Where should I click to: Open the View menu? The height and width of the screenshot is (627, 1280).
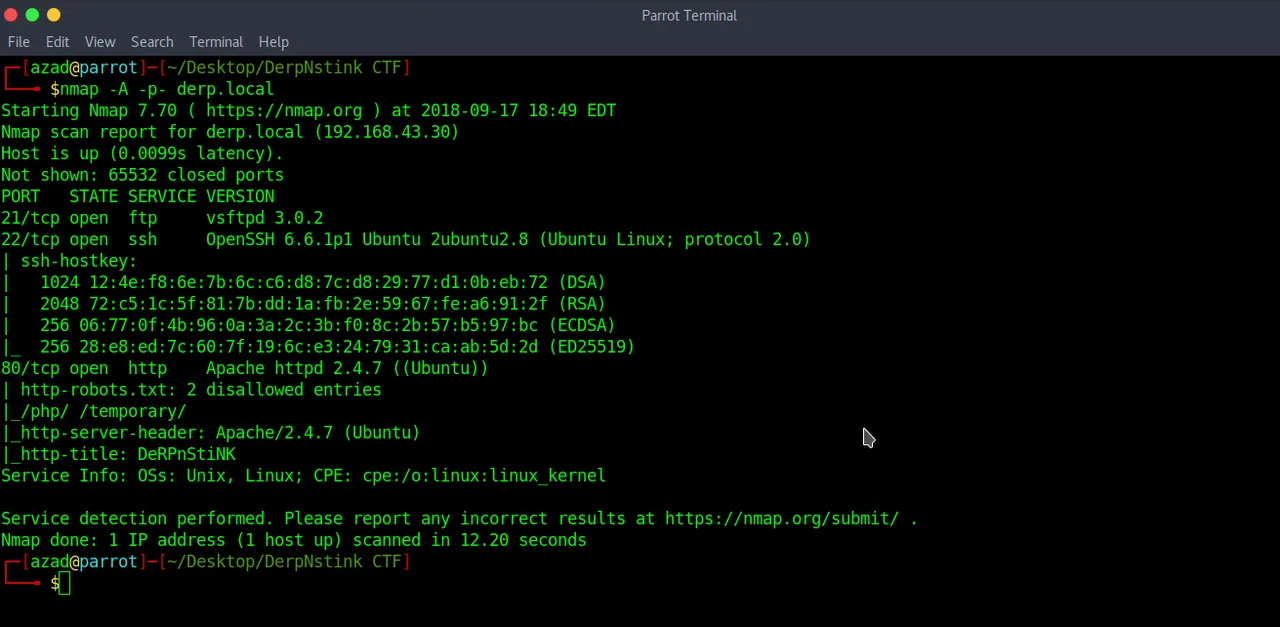coord(100,42)
